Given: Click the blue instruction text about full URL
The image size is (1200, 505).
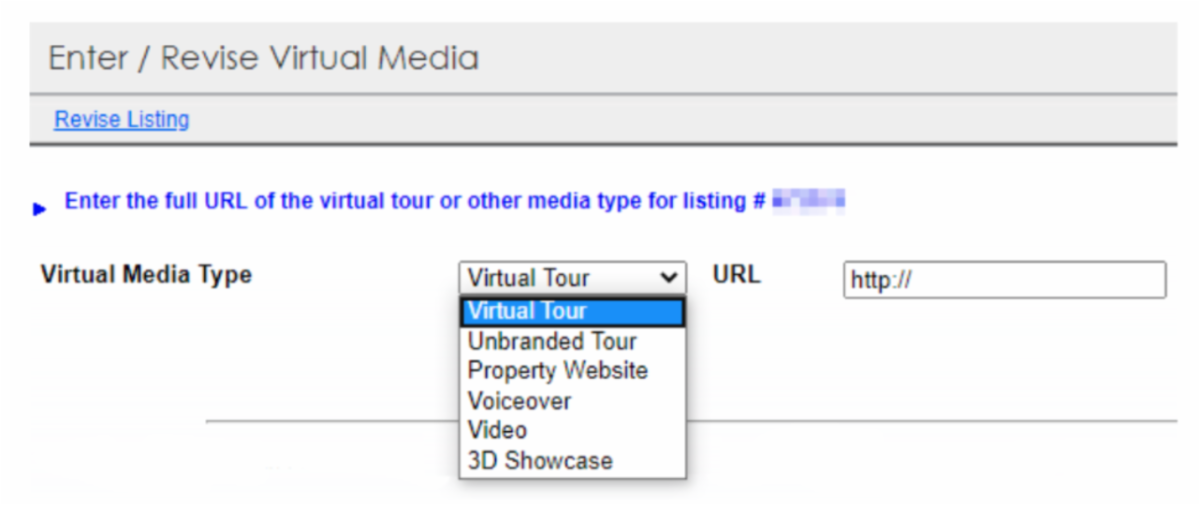Looking at the screenshot, I should click(408, 201).
